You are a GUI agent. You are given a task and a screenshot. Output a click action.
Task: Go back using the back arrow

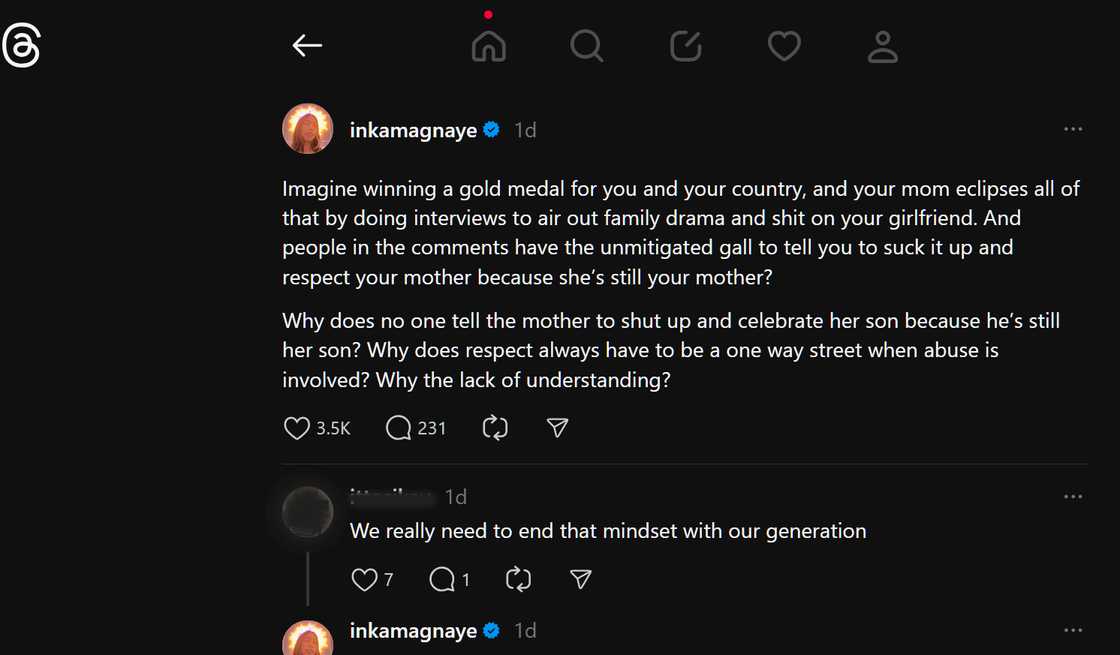tap(307, 45)
